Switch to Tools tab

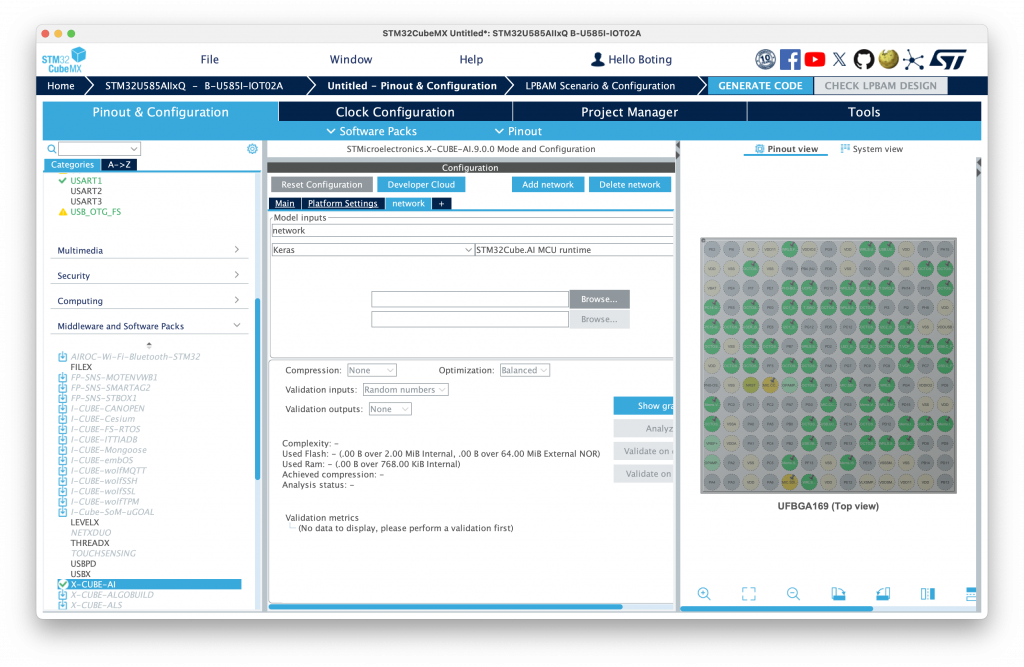864,112
